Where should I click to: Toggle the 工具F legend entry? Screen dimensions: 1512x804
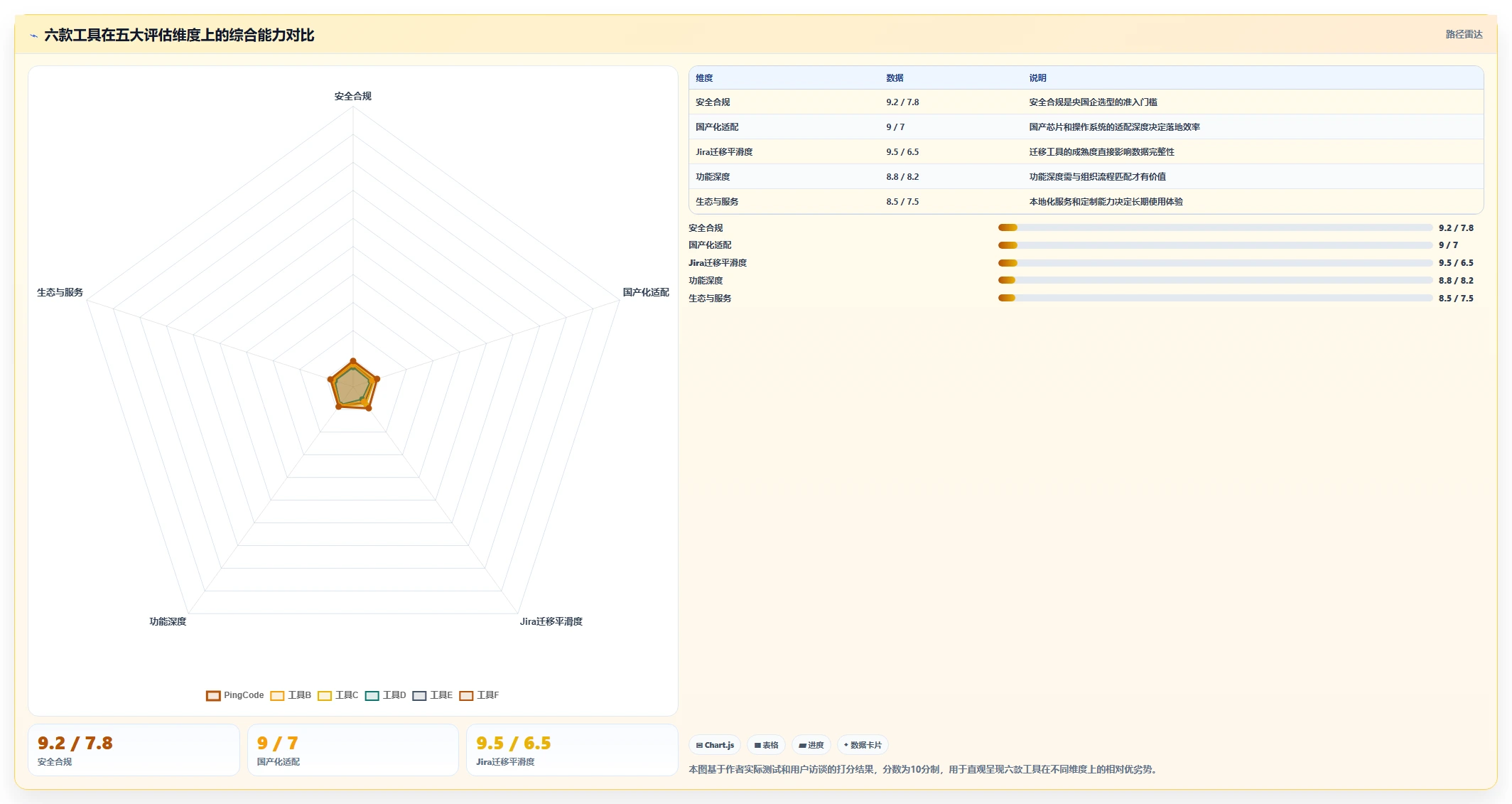pos(480,695)
